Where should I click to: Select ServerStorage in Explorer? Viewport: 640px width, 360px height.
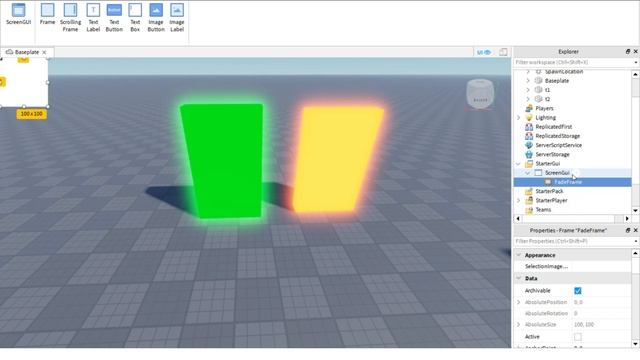[x=552, y=154]
